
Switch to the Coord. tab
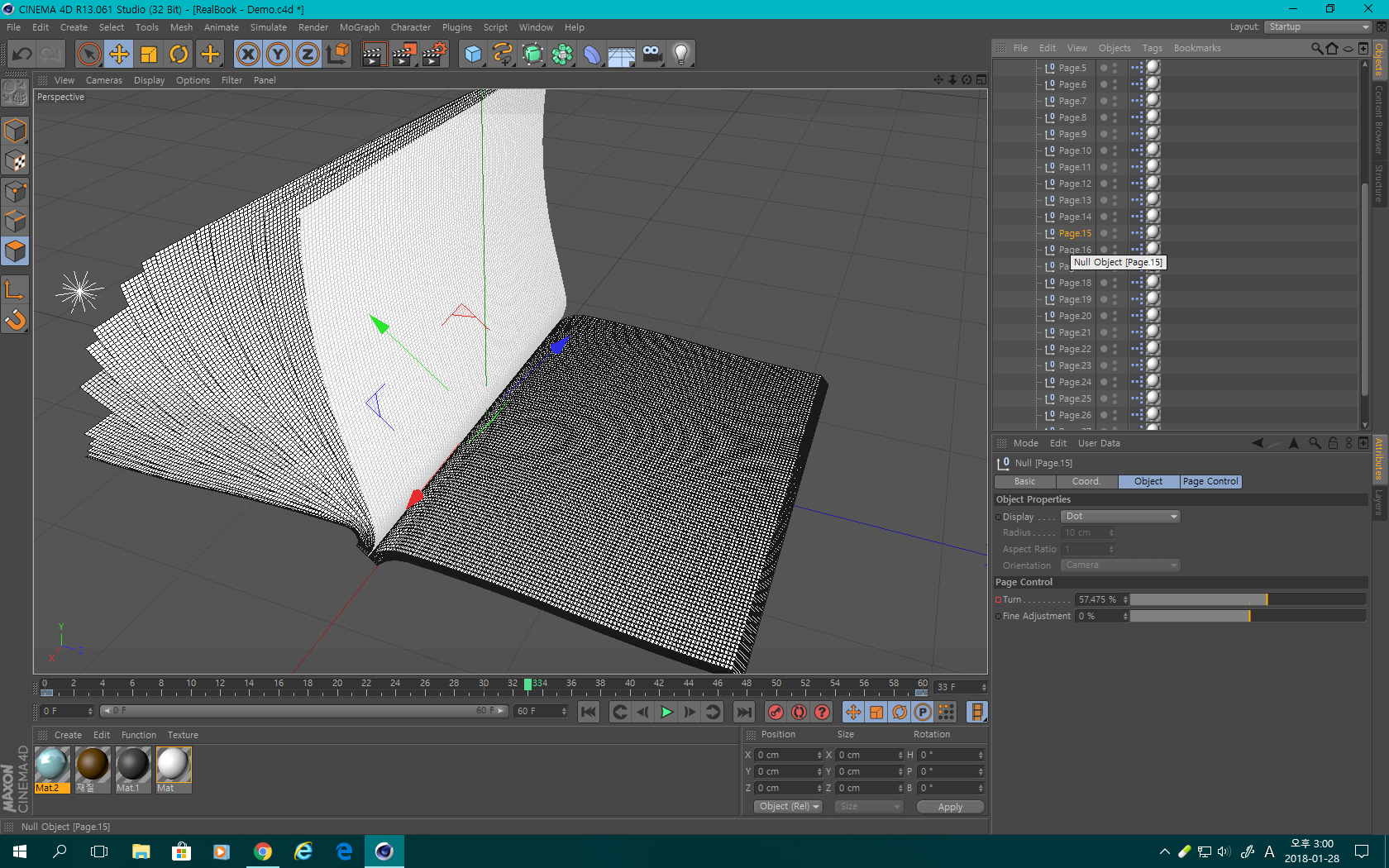1086,481
